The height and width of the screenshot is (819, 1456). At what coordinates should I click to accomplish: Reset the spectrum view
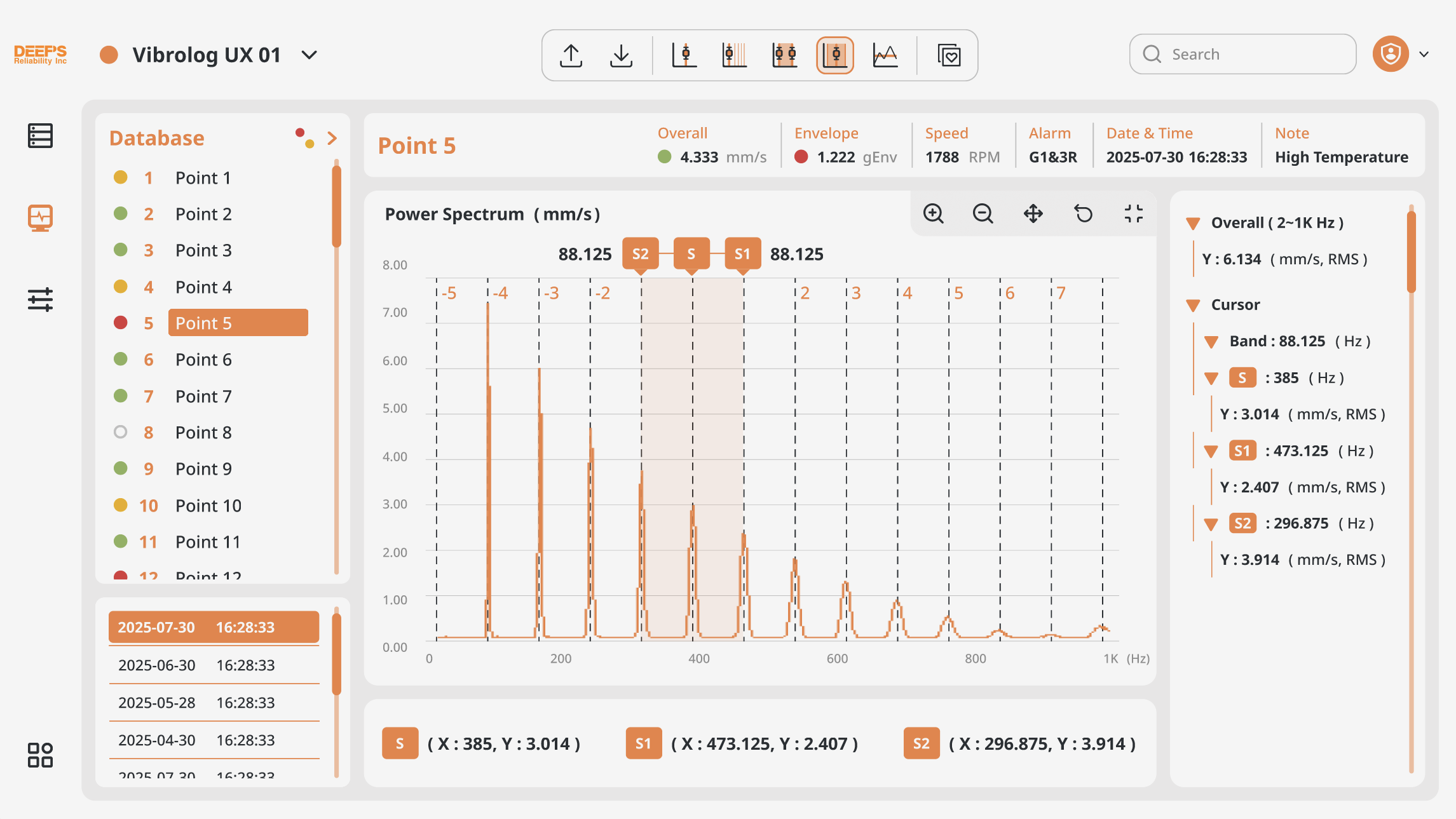click(x=1084, y=213)
